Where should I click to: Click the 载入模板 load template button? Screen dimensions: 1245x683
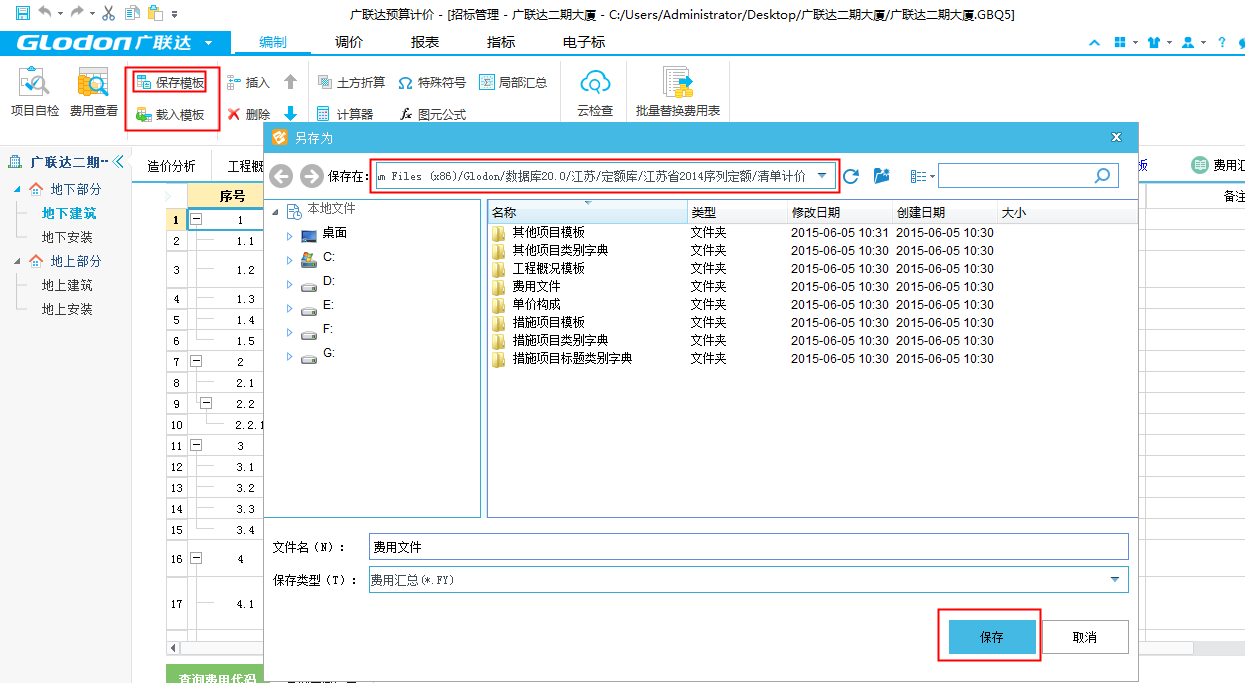pyautogui.click(x=170, y=115)
